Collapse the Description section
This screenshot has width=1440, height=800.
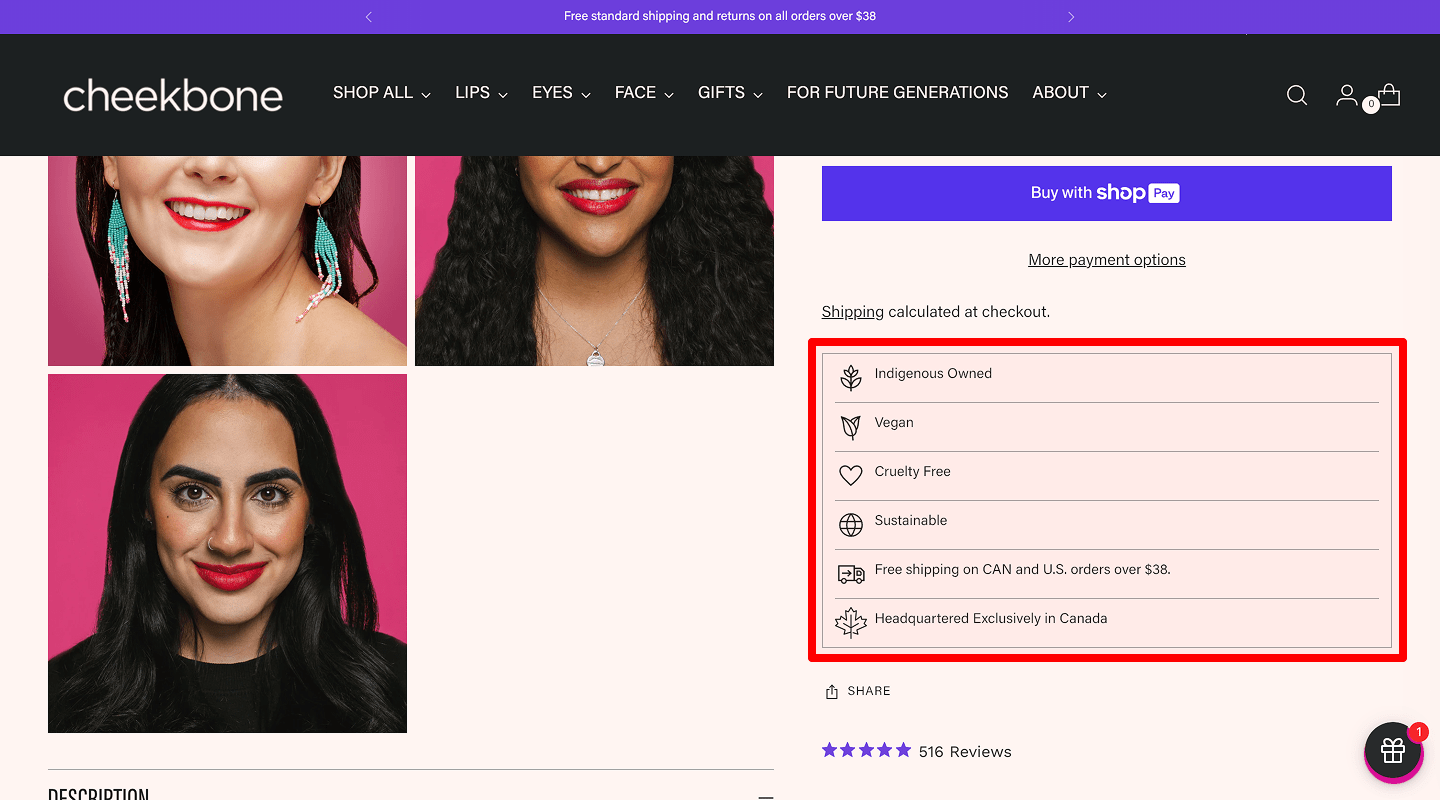click(x=765, y=793)
